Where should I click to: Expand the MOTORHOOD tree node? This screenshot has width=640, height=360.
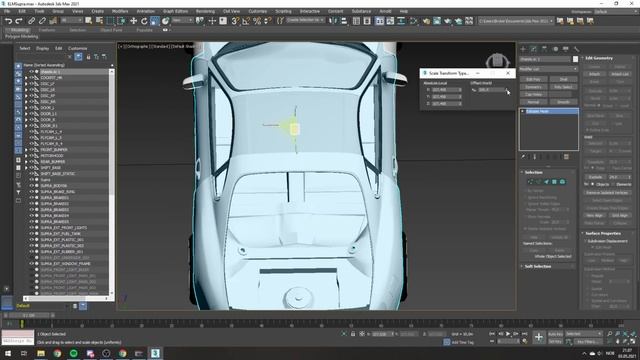coord(26,156)
